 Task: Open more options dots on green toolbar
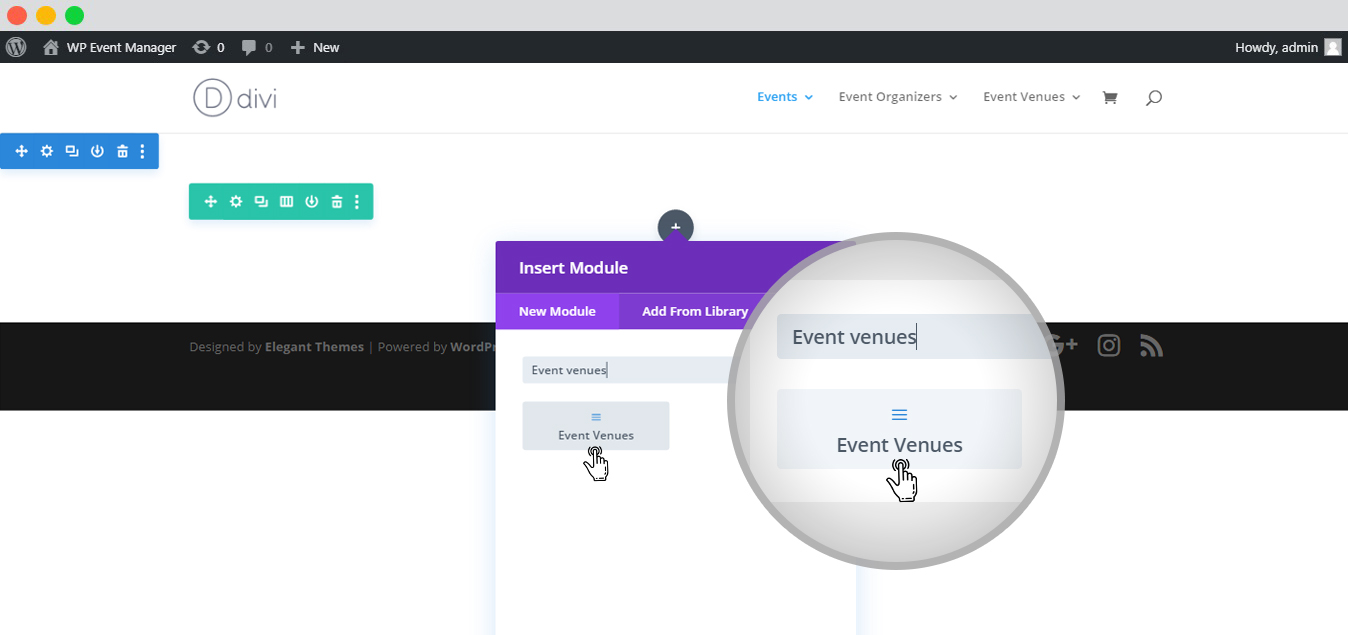pyautogui.click(x=357, y=201)
